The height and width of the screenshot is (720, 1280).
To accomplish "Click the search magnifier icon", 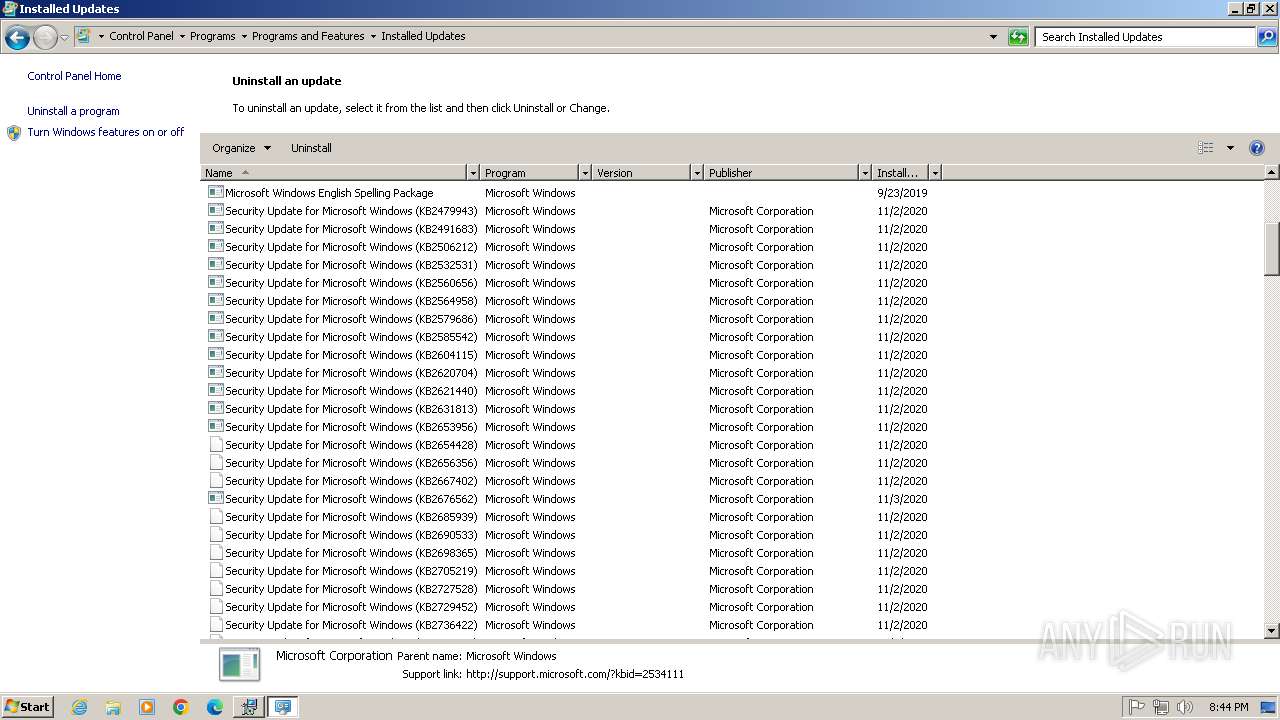I will (1266, 37).
